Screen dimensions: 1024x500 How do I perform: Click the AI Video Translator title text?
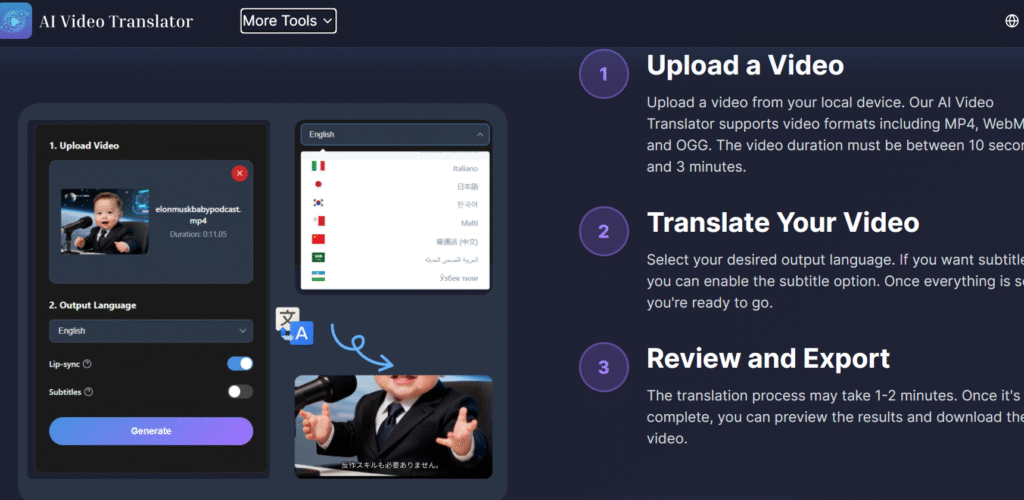(116, 22)
